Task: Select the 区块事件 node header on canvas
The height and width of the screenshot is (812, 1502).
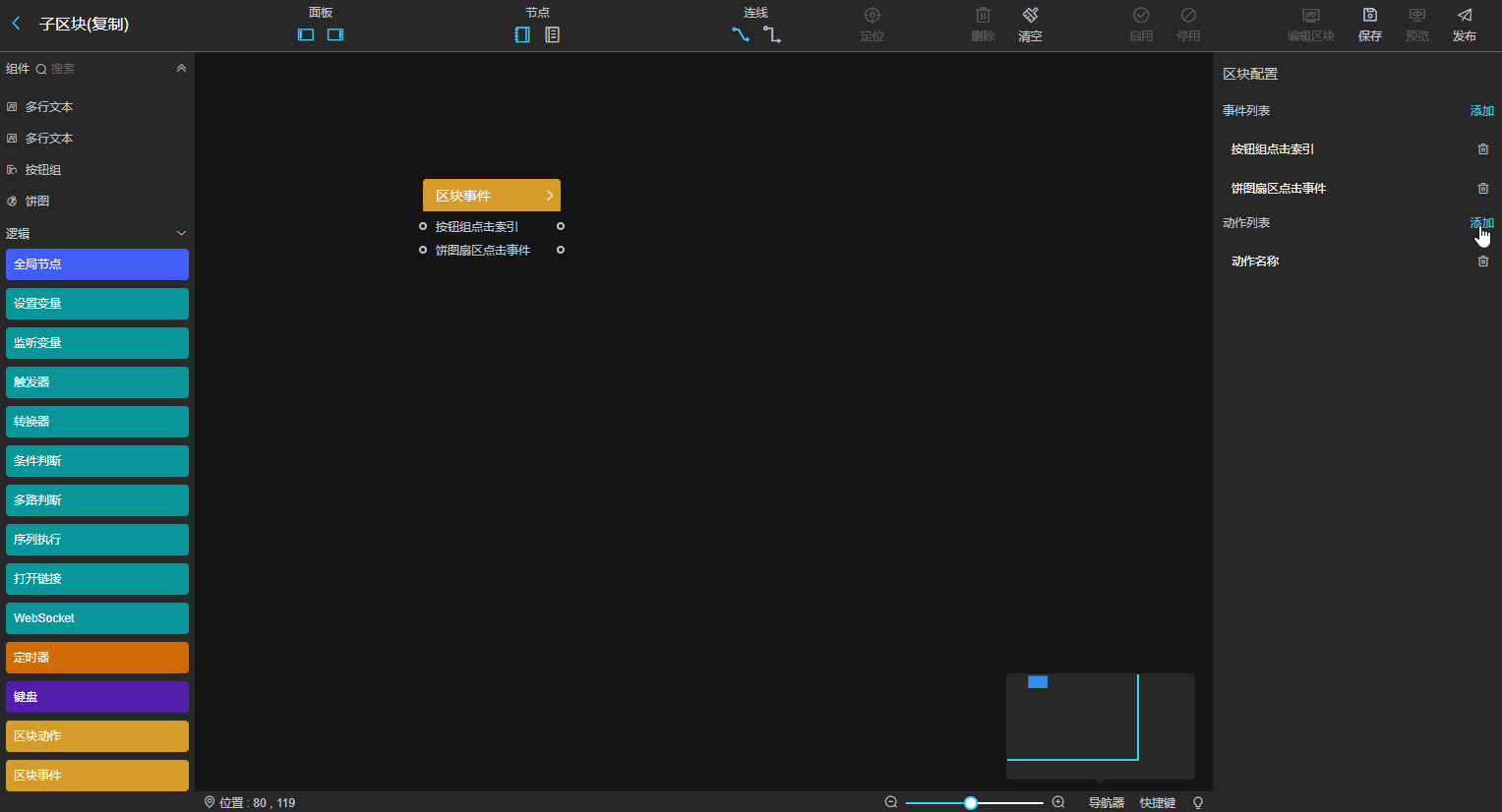Action: tap(491, 195)
